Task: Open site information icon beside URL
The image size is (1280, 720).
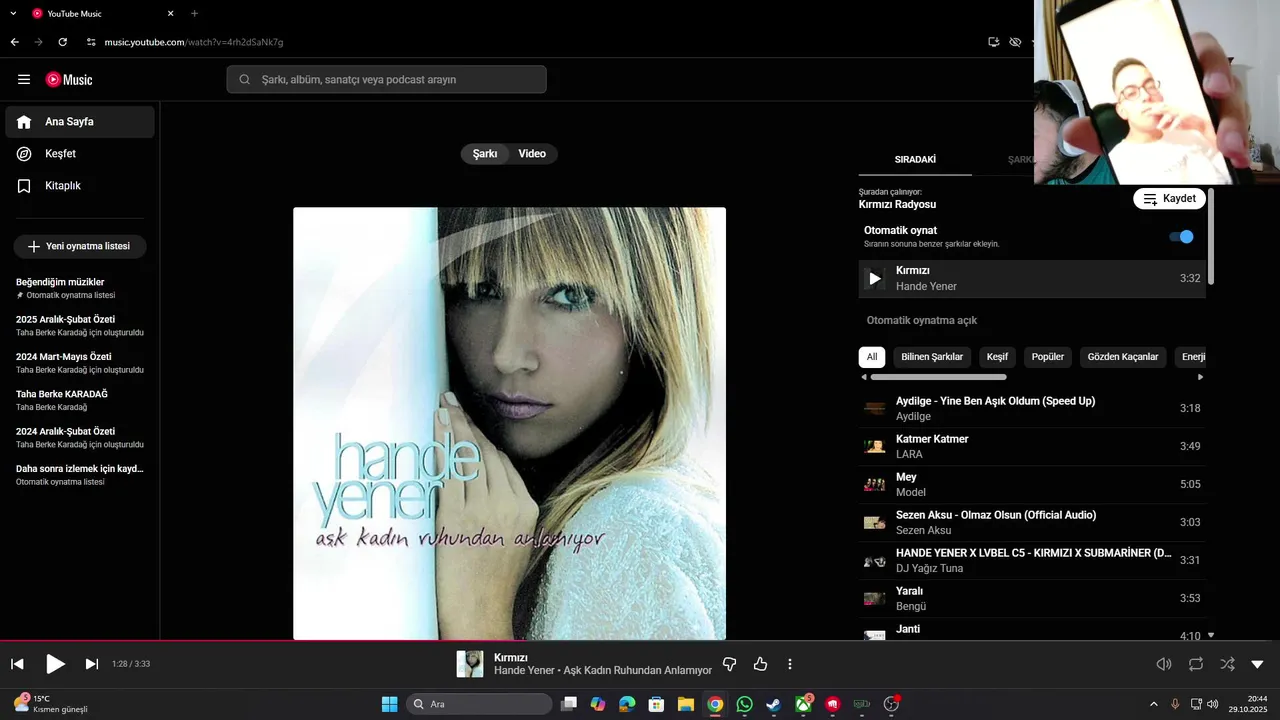Action: (x=91, y=42)
